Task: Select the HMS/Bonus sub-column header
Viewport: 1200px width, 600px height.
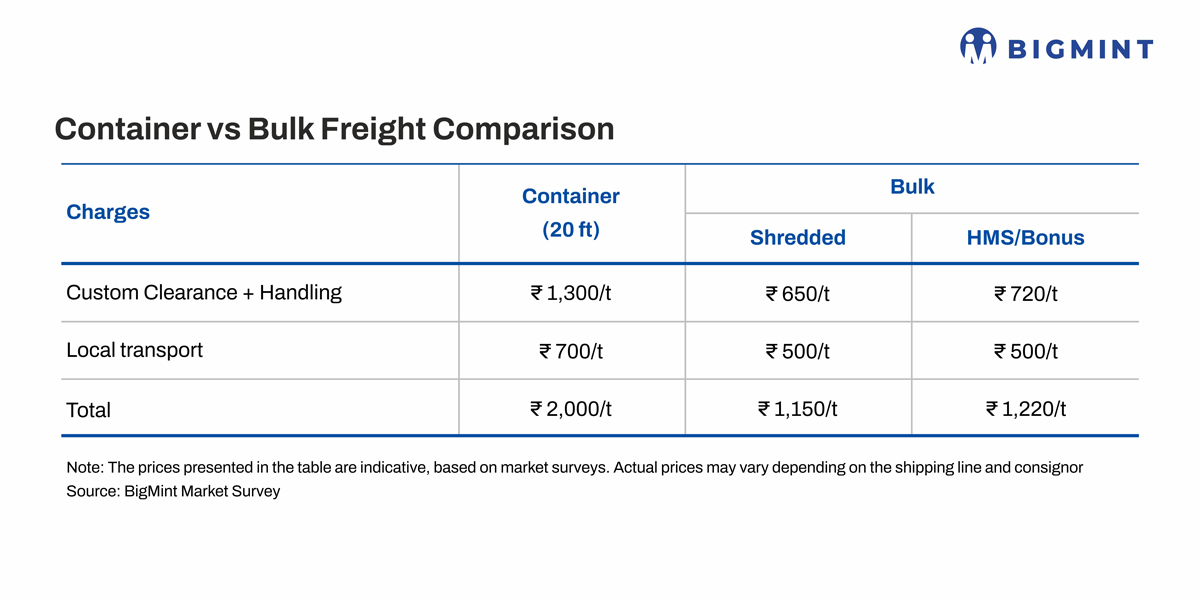Action: pyautogui.click(x=1026, y=238)
